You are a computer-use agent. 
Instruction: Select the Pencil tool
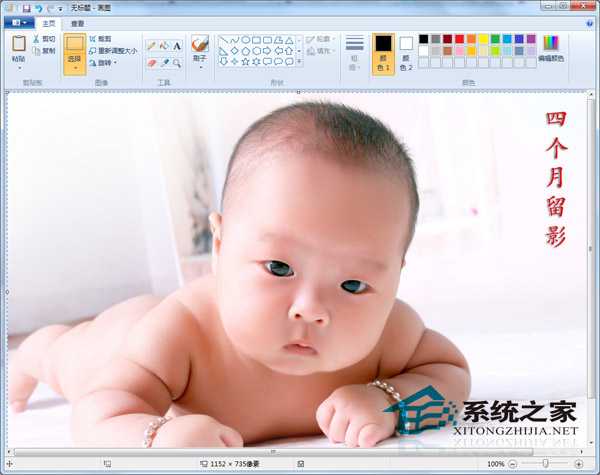click(152, 46)
